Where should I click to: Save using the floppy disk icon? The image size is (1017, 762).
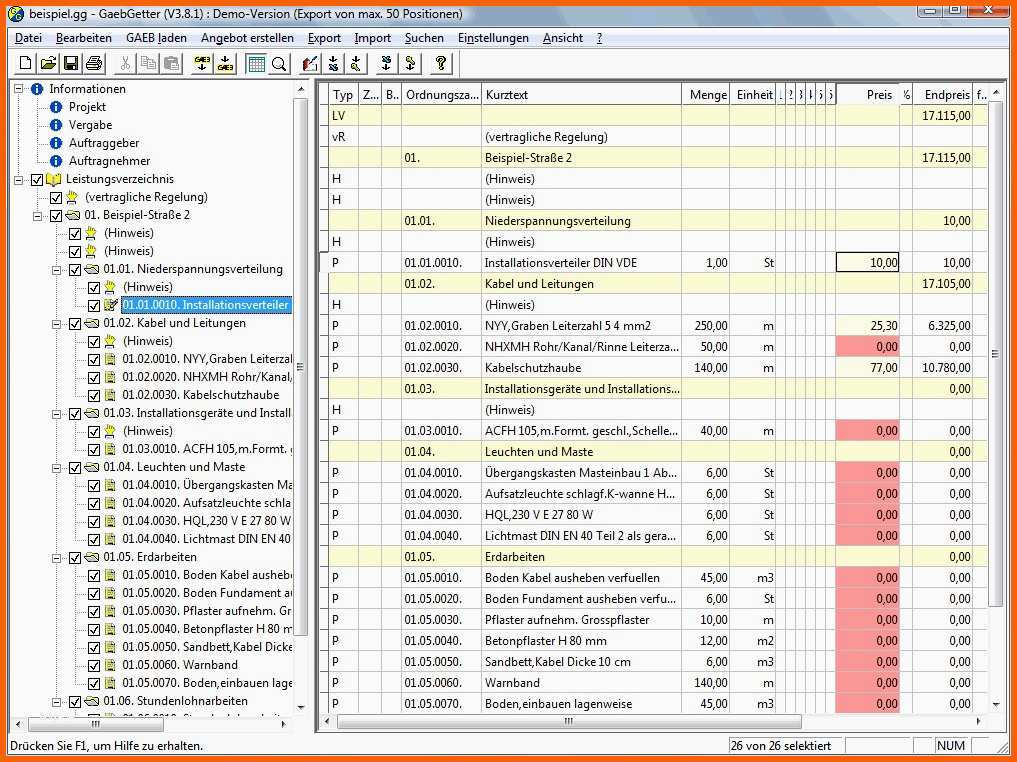(x=71, y=64)
